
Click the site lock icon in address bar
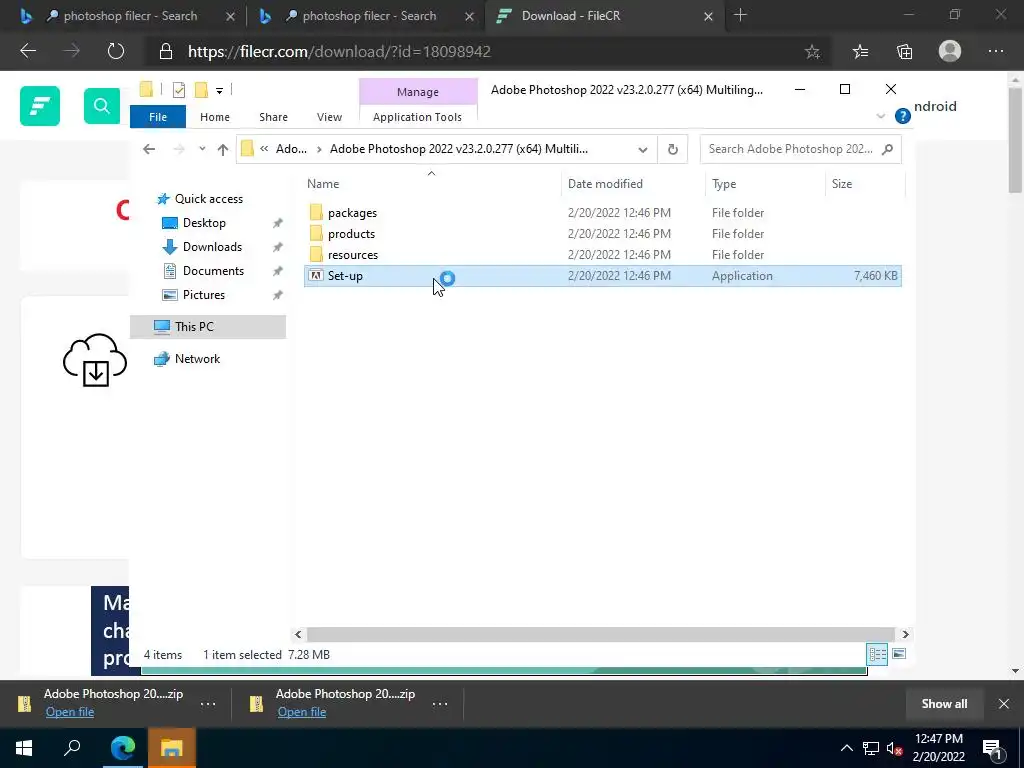click(x=166, y=52)
